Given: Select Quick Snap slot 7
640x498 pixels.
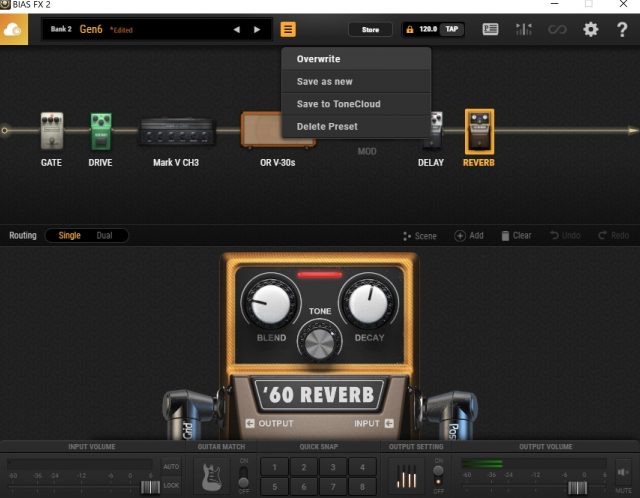Looking at the screenshot, I should [333, 487].
